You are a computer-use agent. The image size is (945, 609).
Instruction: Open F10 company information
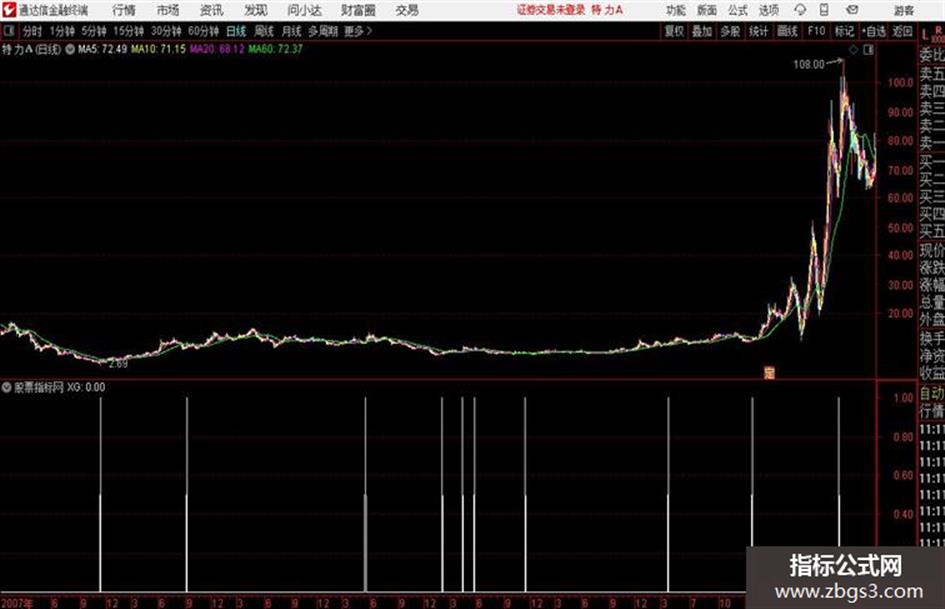coord(817,31)
